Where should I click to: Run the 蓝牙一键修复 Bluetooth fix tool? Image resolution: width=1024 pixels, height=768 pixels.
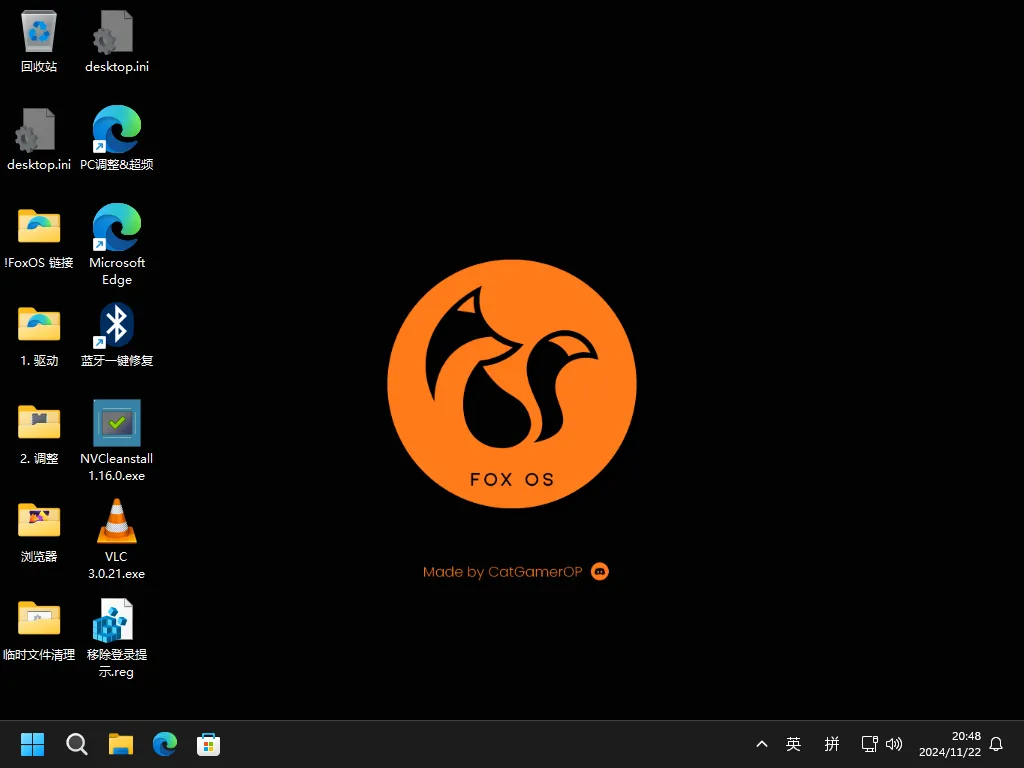tap(116, 324)
